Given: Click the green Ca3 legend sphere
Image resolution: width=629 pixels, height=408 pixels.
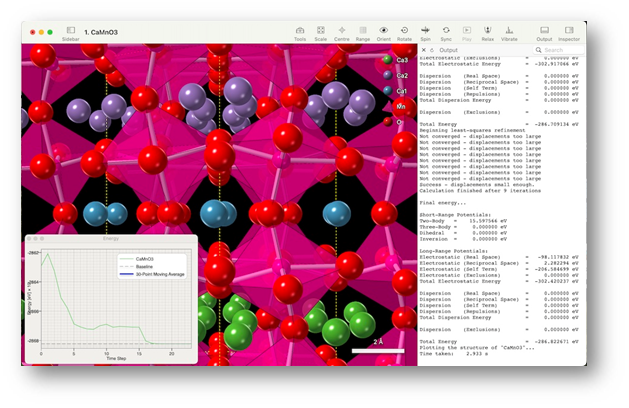Looking at the screenshot, I should [x=387, y=60].
